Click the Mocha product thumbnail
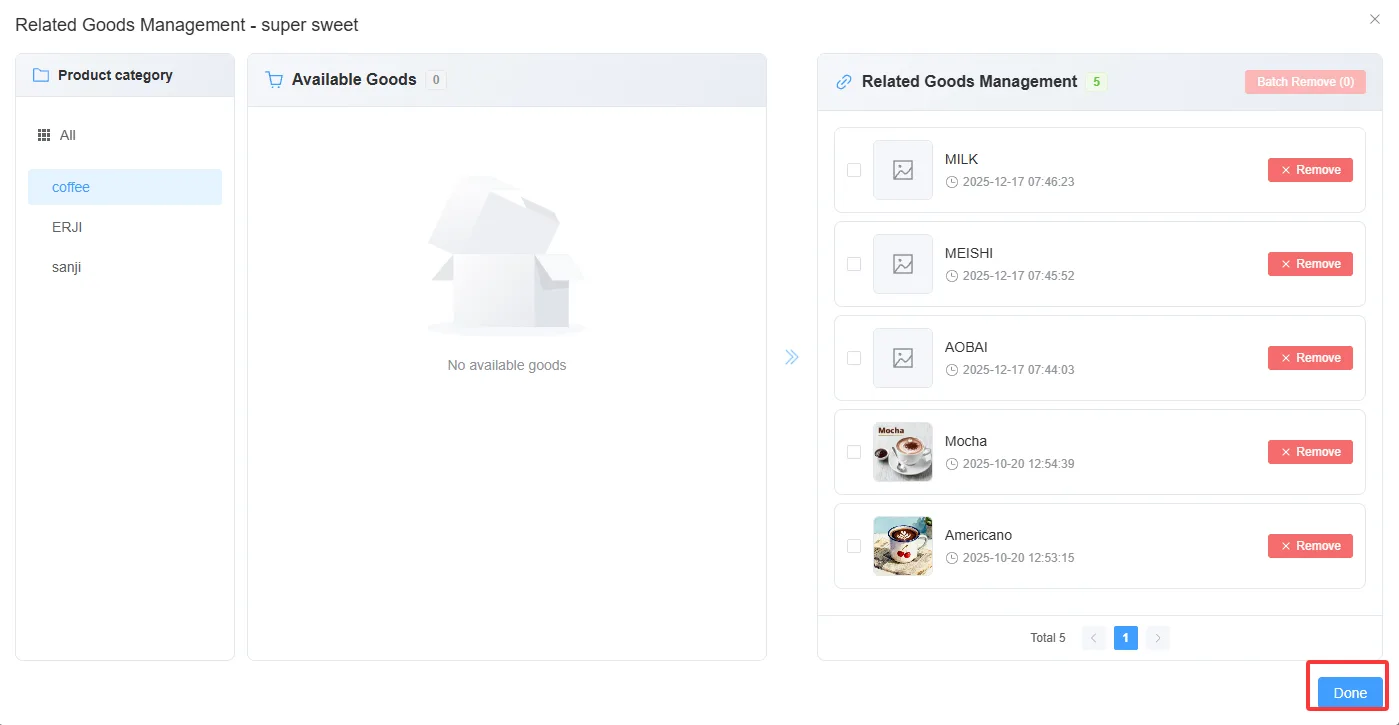Screen dimensions: 1399x725 [x=903, y=452]
